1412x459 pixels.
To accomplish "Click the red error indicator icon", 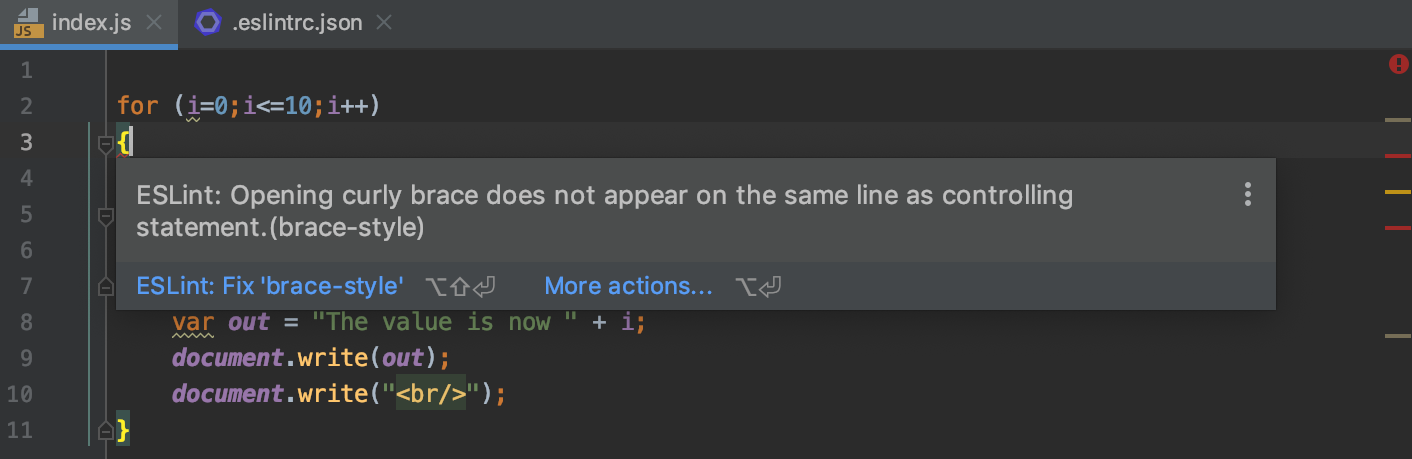I will (1399, 65).
